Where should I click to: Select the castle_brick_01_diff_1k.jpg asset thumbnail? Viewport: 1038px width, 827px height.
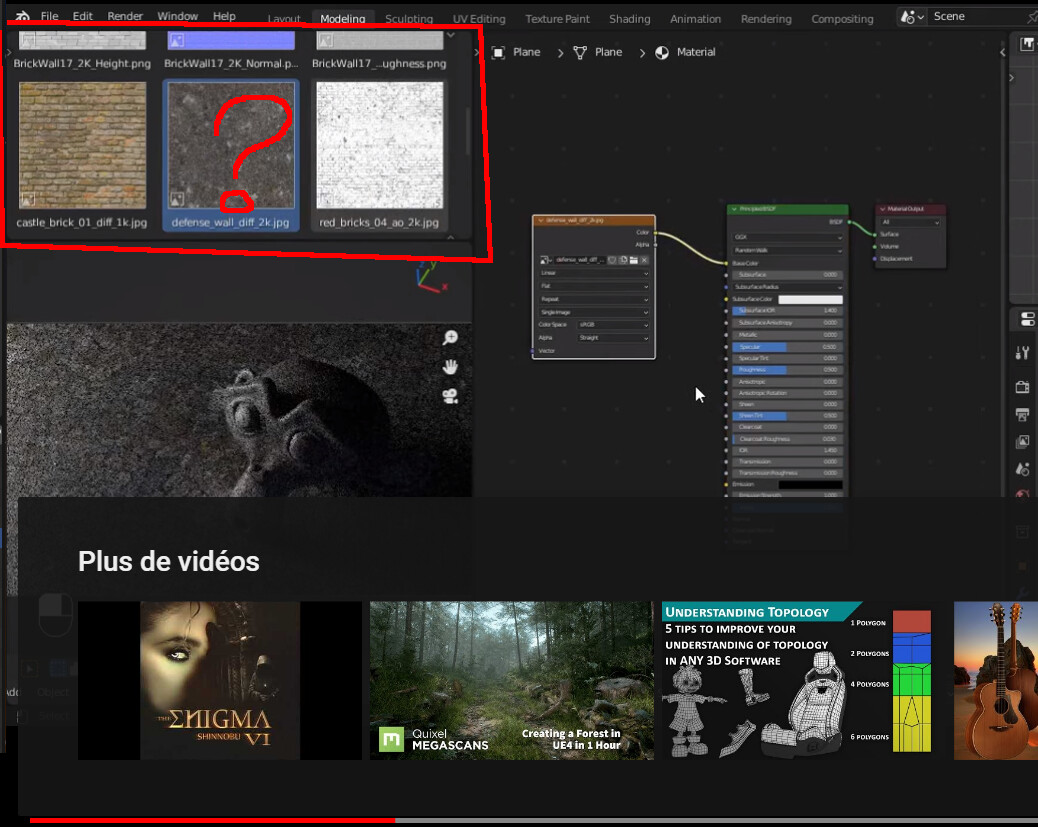point(83,146)
